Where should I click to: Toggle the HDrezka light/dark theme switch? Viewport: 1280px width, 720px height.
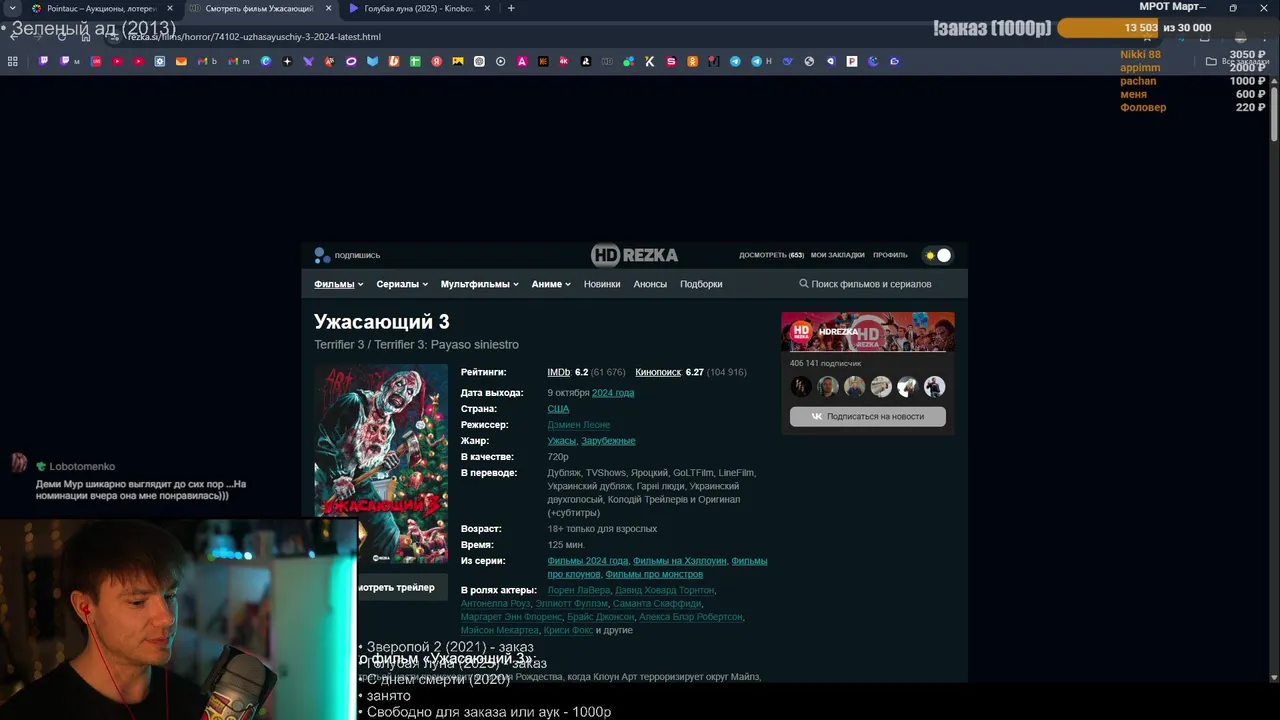(938, 255)
